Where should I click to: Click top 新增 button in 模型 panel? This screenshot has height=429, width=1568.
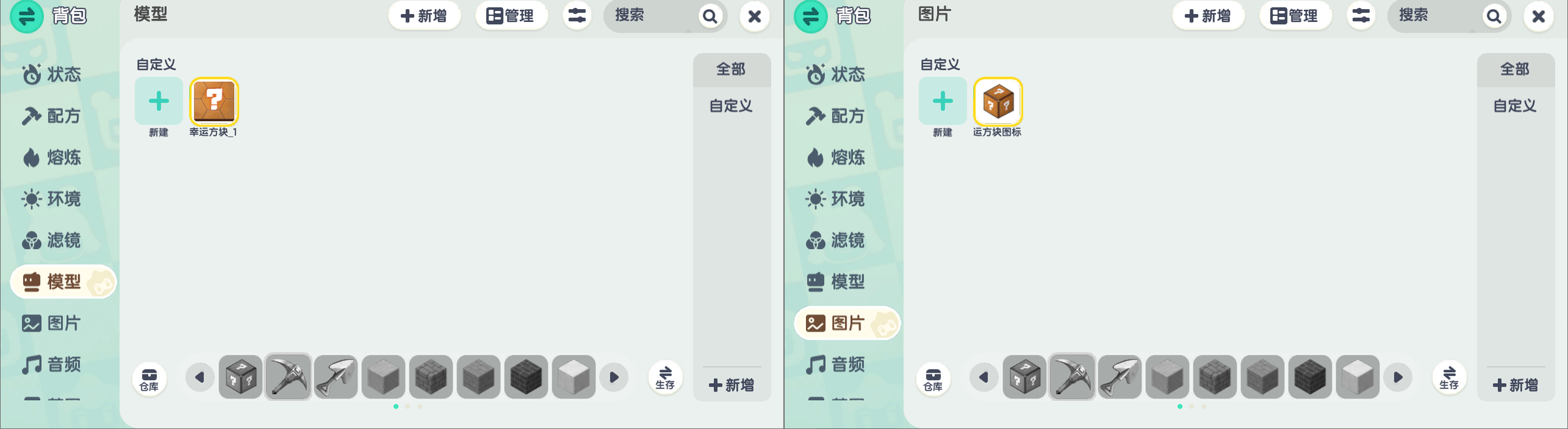coord(424,16)
